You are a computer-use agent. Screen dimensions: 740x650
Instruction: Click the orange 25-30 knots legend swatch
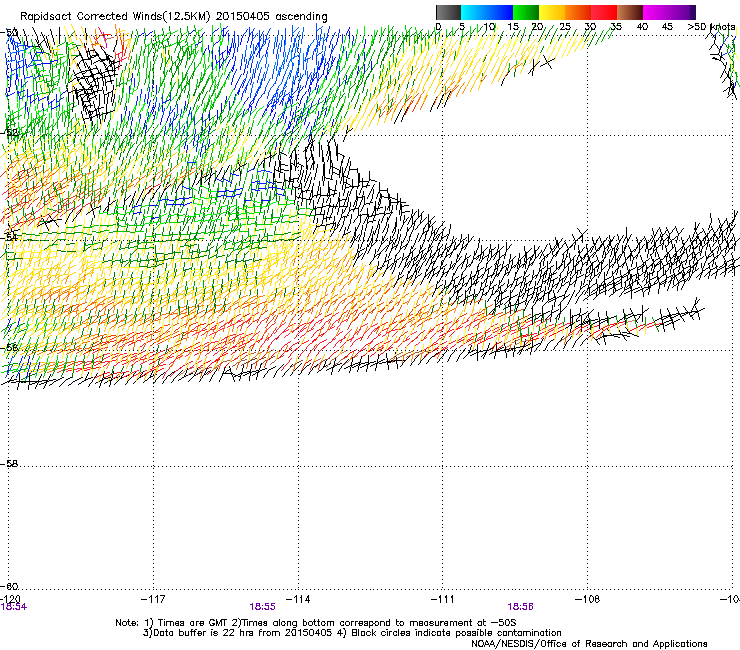pyautogui.click(x=578, y=12)
